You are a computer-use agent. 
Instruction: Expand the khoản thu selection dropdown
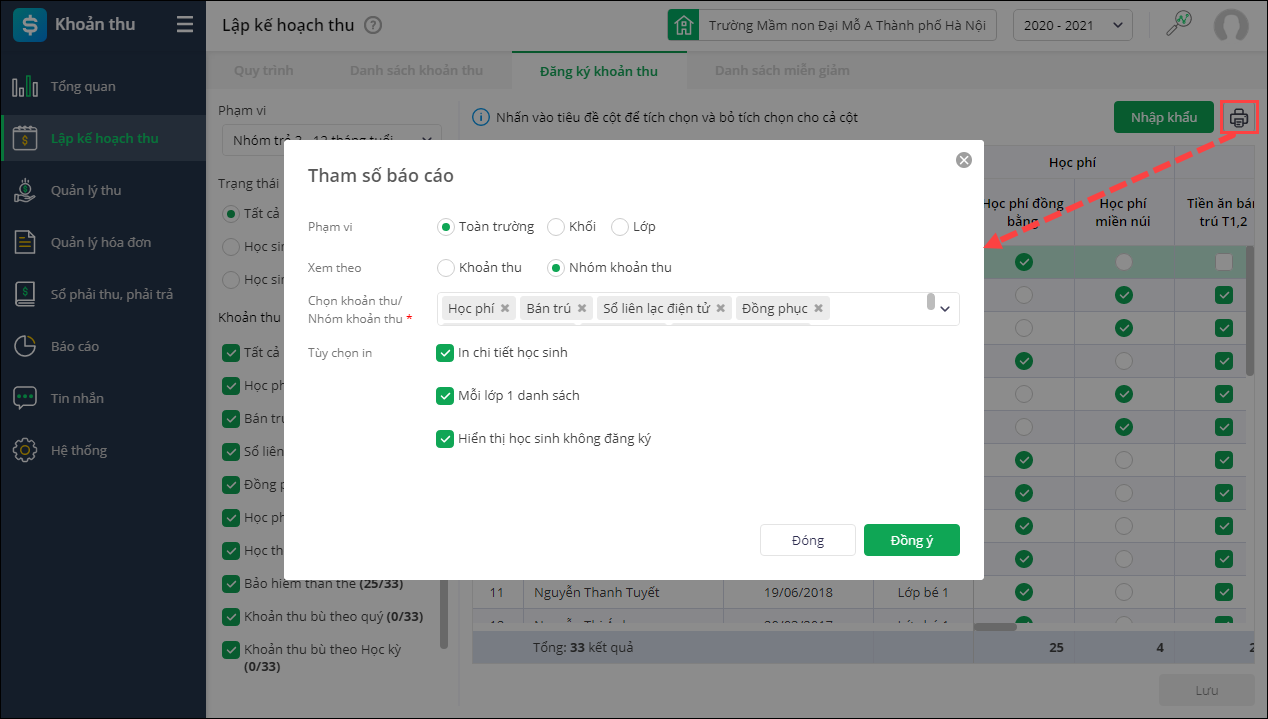click(945, 309)
